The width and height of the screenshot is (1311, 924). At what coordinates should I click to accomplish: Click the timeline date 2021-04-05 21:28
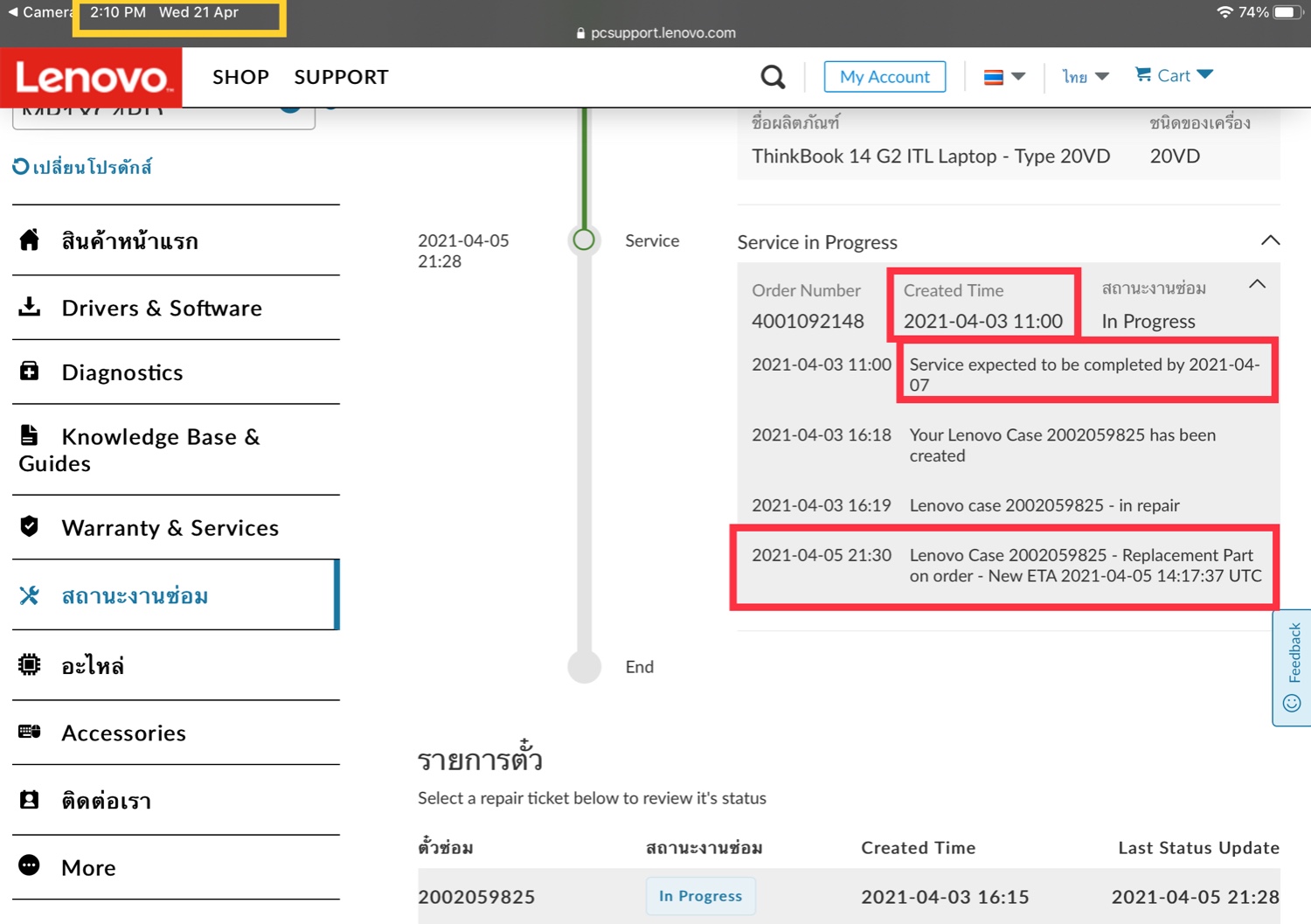coord(463,250)
